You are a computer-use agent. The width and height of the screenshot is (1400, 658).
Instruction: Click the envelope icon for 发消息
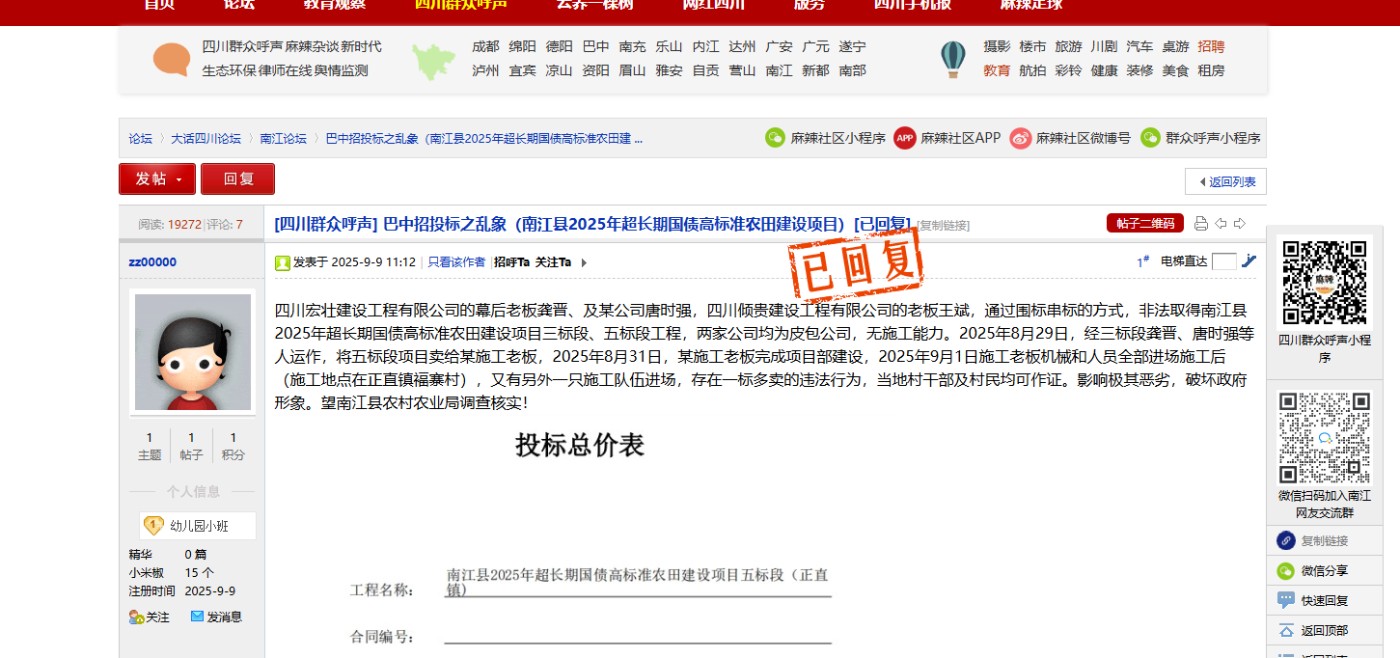197,617
